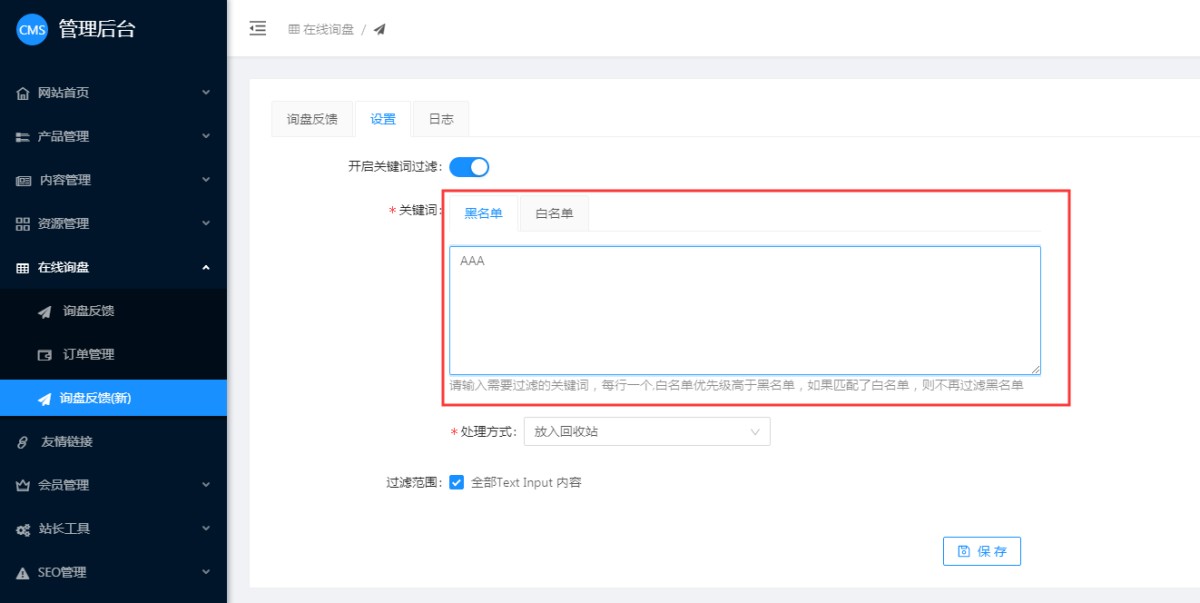Image resolution: width=1200 pixels, height=603 pixels.
Task: Click the 在线询盘 breadcrumb link
Action: [x=329, y=29]
